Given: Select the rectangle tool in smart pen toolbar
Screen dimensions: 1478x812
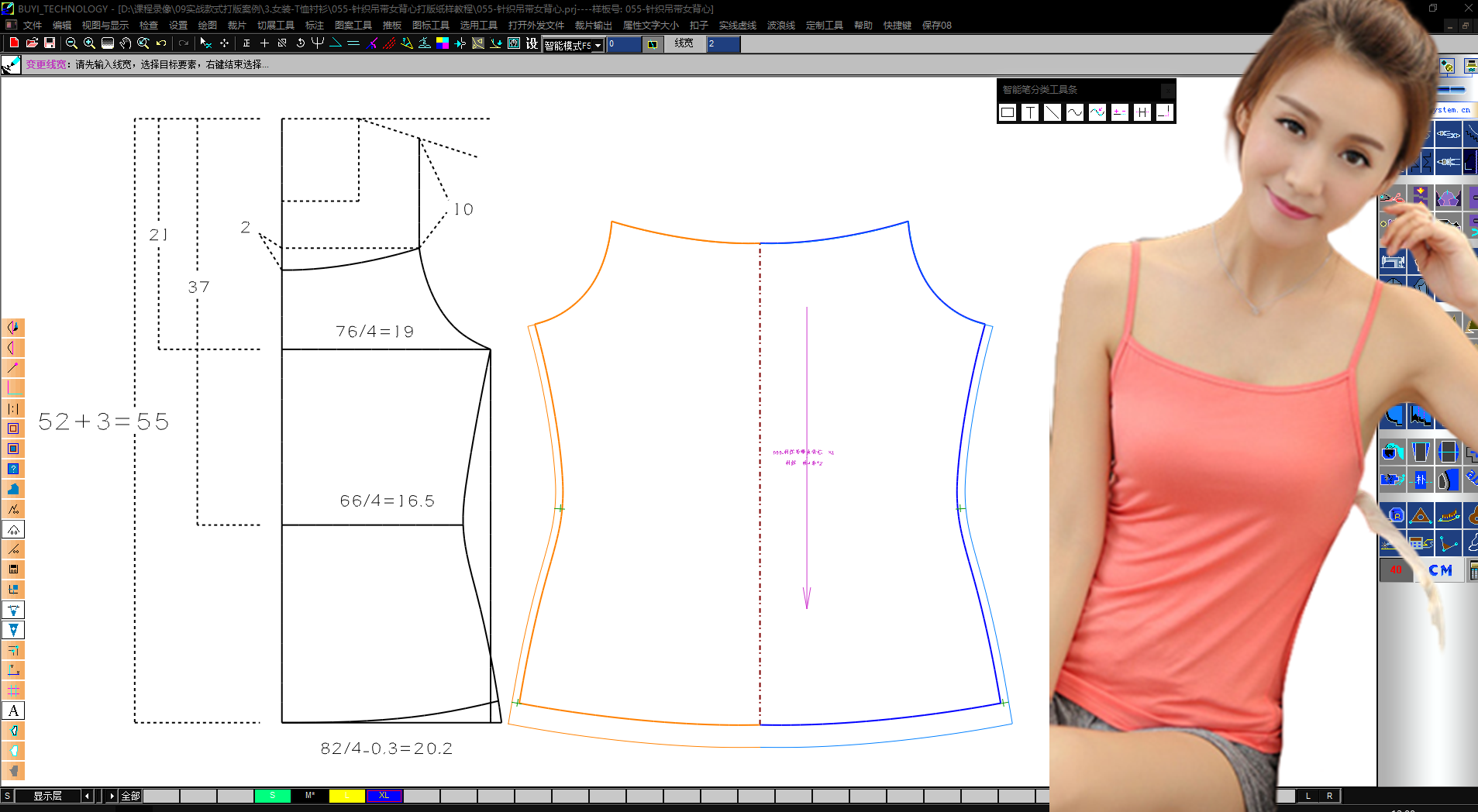Looking at the screenshot, I should tap(1008, 113).
